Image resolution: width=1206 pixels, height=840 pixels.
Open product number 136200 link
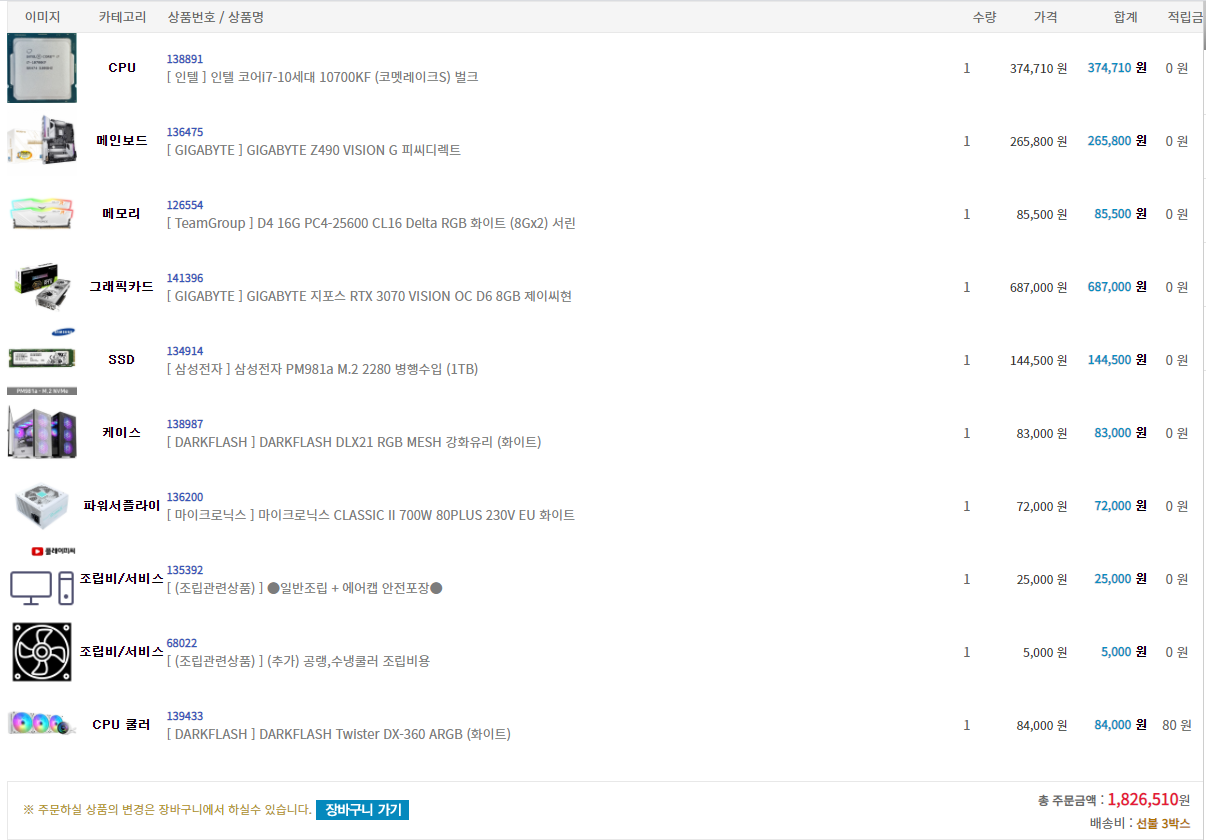click(x=185, y=497)
